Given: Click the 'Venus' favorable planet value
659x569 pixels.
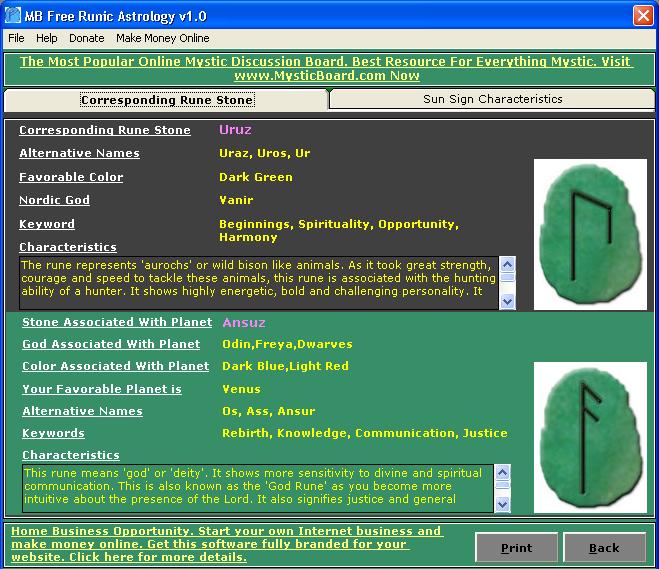Looking at the screenshot, I should pyautogui.click(x=241, y=389).
